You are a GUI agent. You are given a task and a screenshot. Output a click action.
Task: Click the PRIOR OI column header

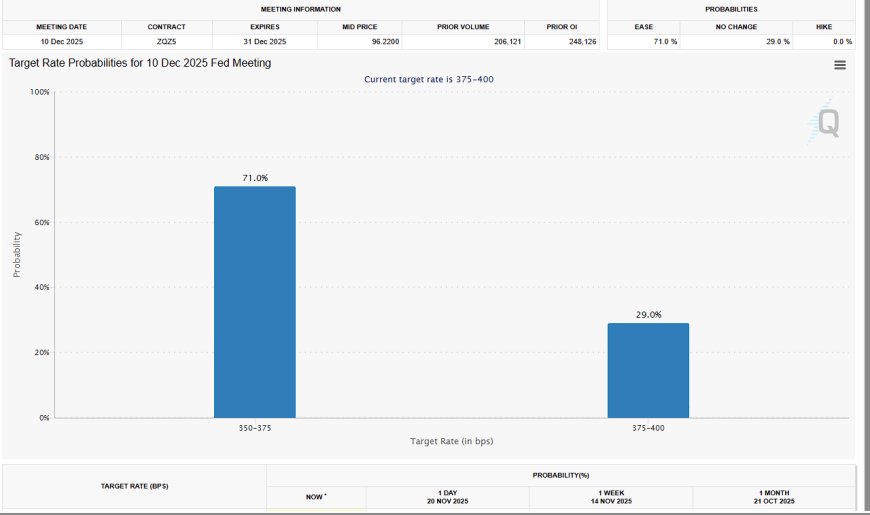pyautogui.click(x=562, y=27)
